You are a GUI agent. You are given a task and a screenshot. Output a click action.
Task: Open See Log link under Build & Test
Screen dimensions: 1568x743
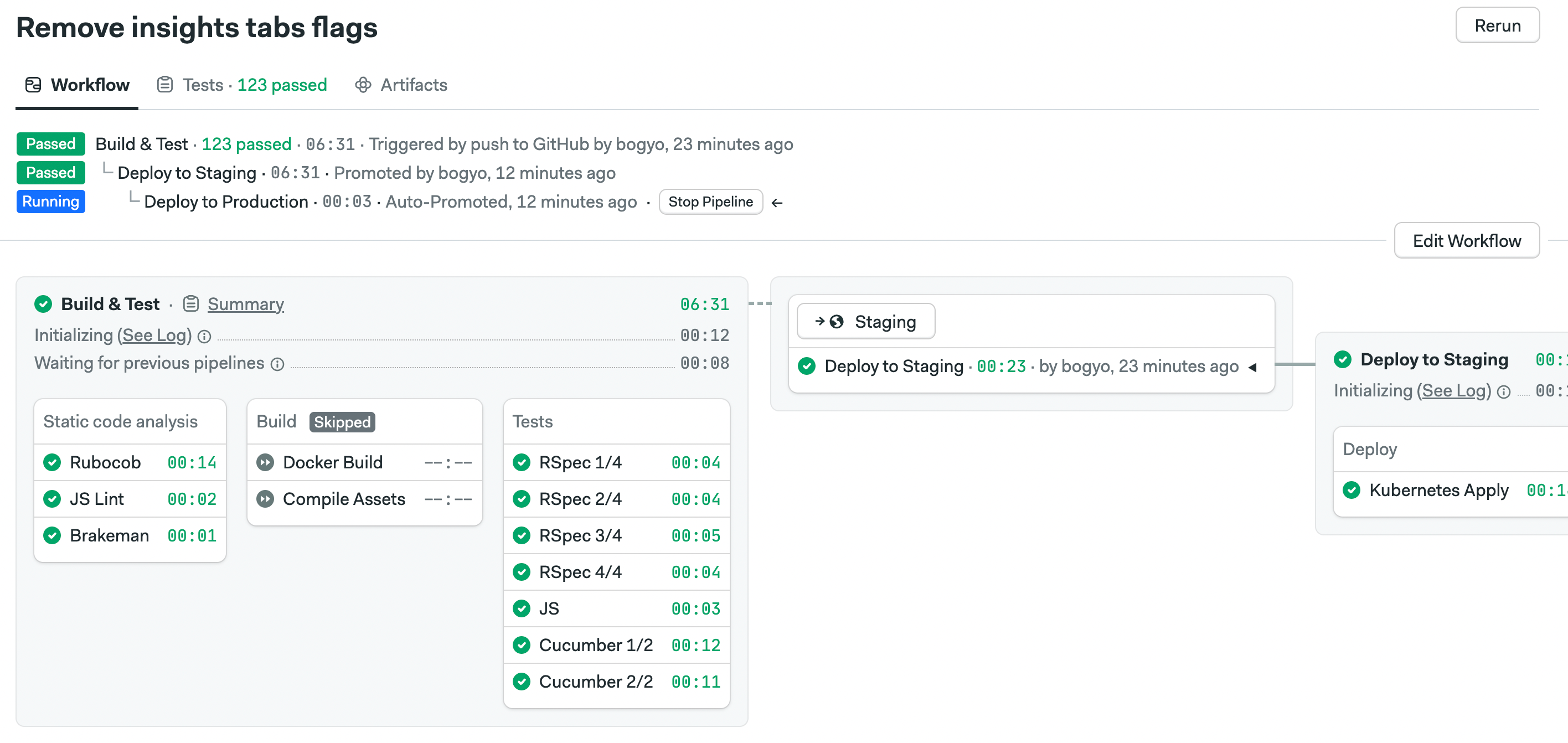(154, 336)
